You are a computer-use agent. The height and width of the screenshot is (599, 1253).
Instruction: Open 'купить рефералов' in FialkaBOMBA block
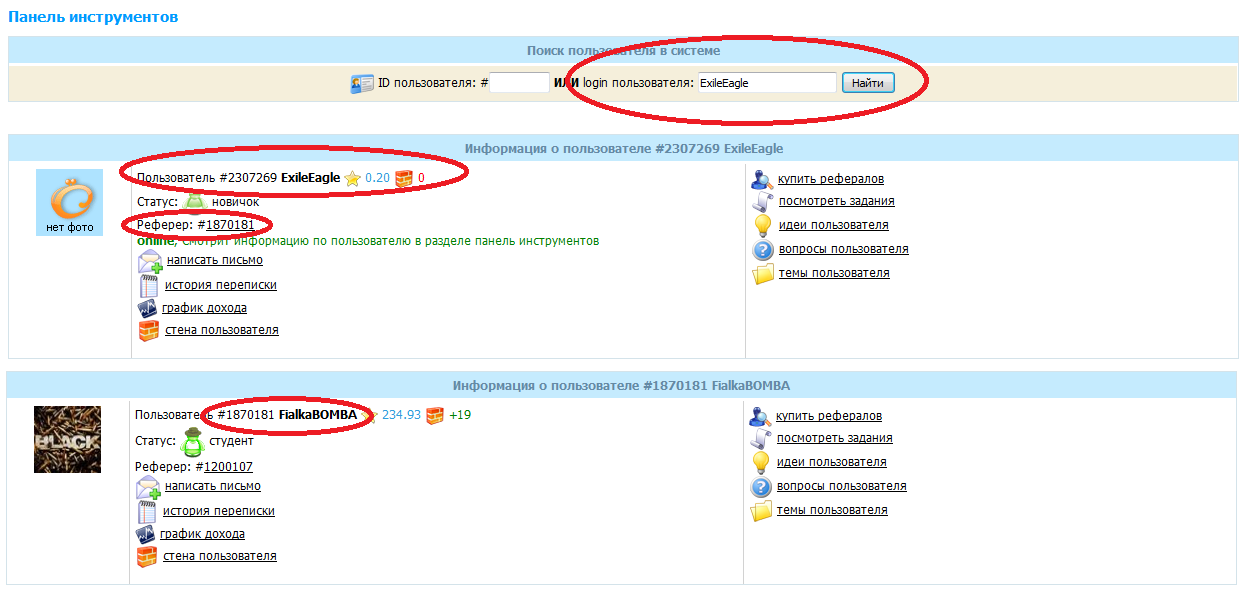[829, 416]
